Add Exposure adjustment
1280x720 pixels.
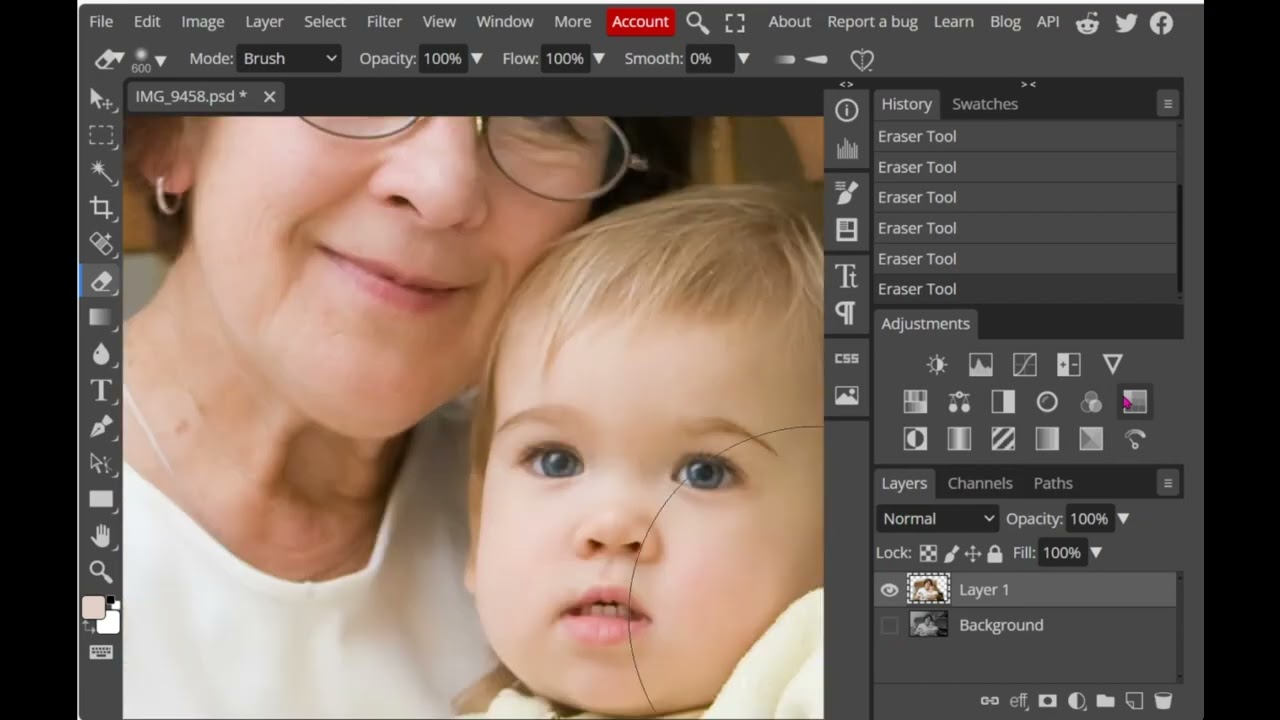(1069, 365)
